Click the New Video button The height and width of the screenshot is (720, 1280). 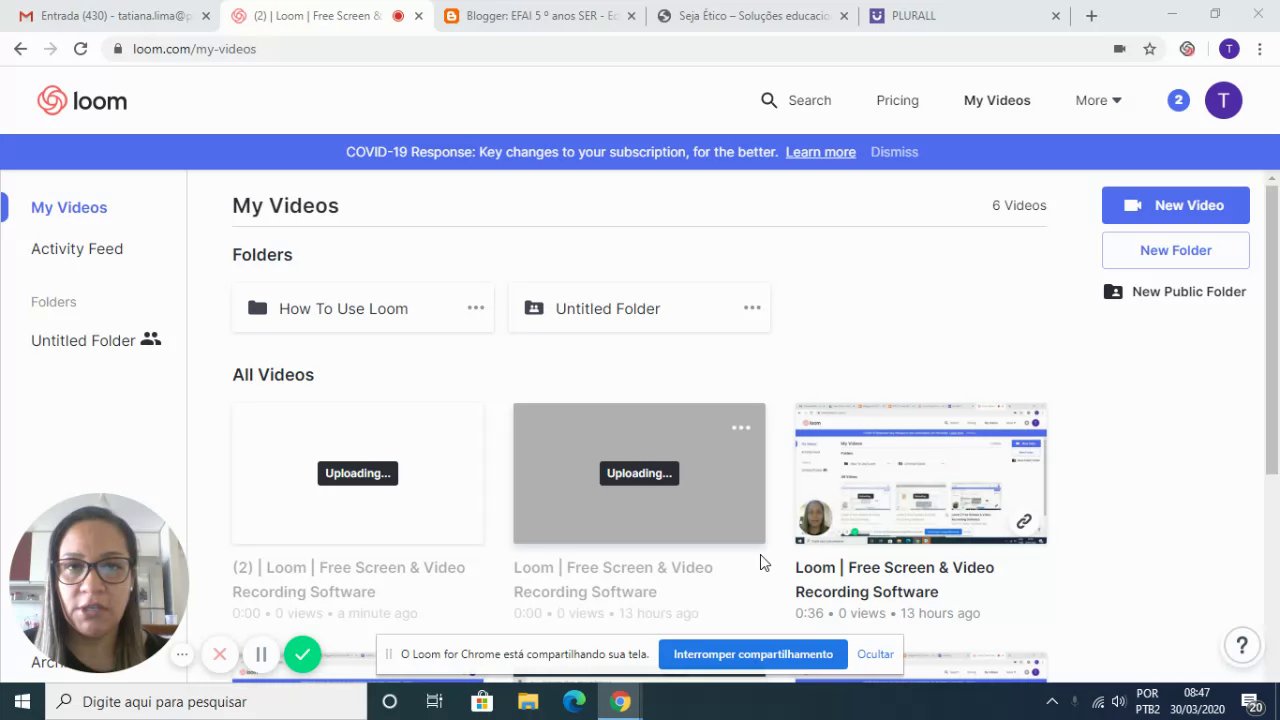click(x=1176, y=205)
